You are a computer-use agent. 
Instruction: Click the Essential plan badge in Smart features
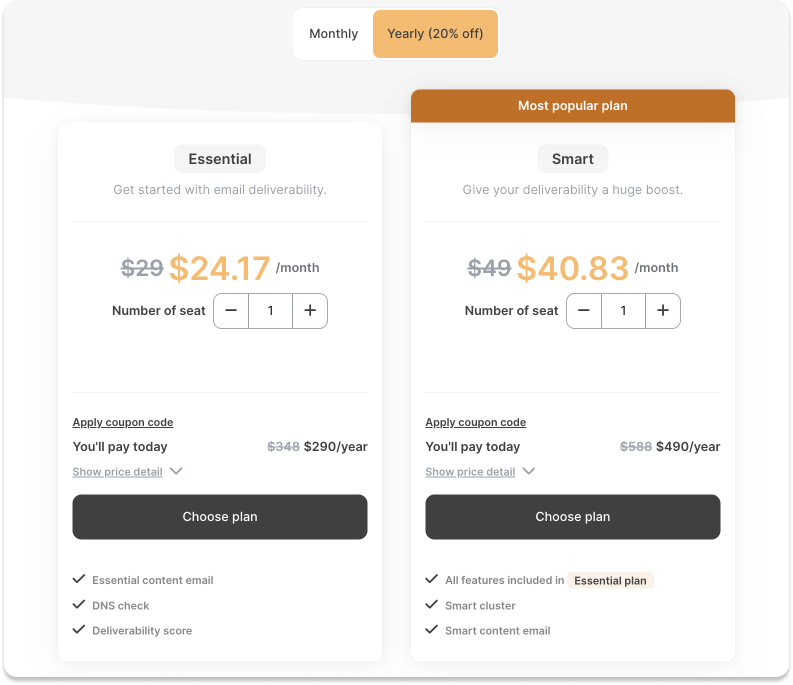coord(610,580)
